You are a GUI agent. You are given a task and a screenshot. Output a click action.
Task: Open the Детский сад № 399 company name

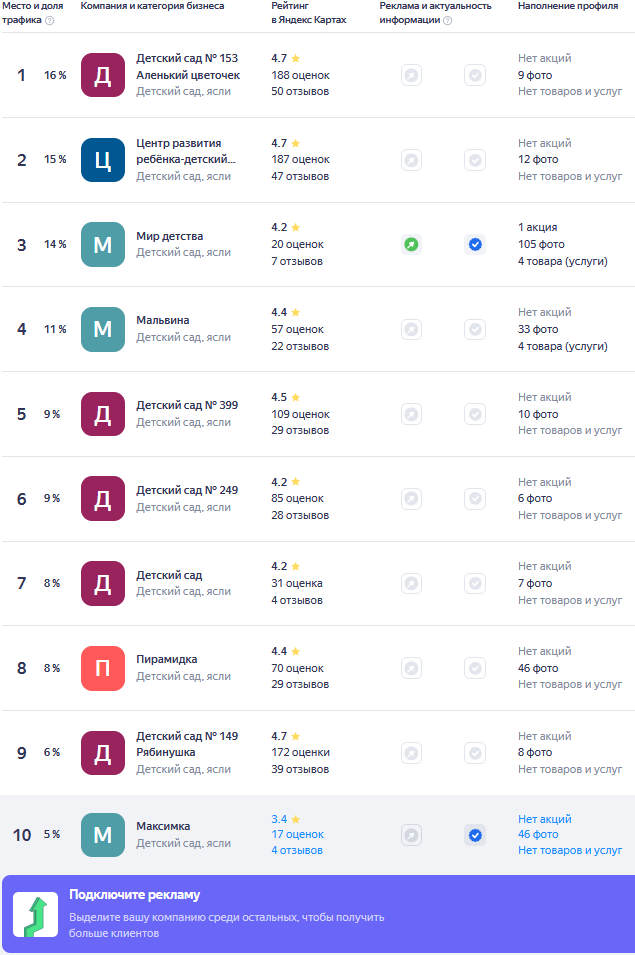coord(187,405)
